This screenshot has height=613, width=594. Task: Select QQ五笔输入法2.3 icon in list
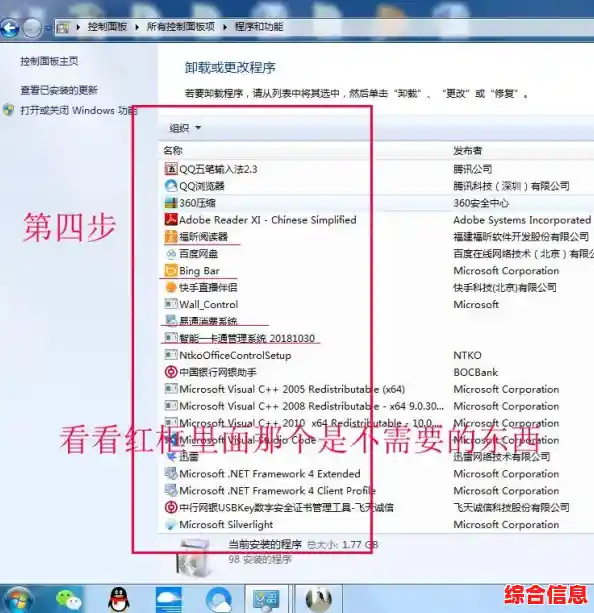(170, 169)
